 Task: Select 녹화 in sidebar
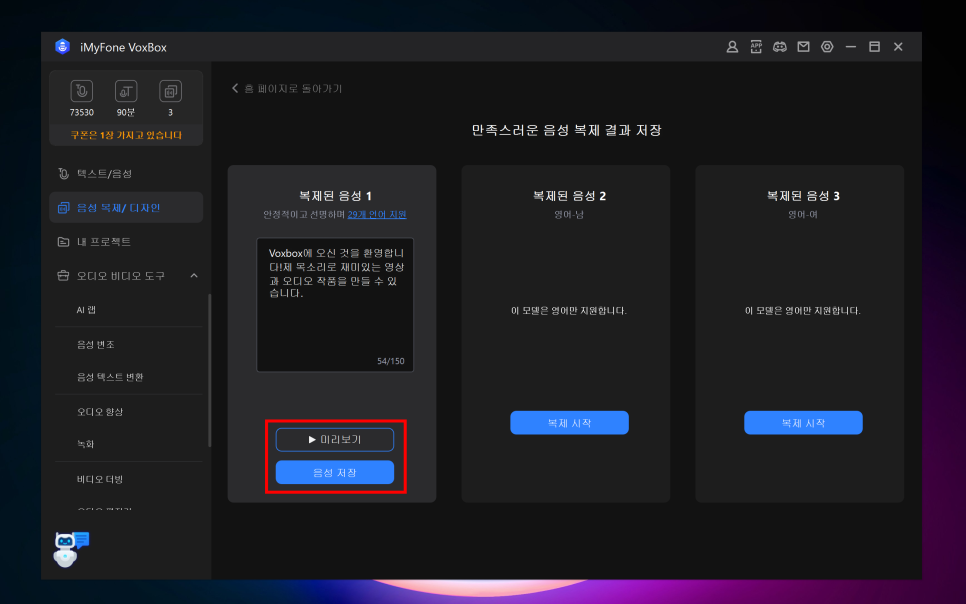click(x=86, y=444)
